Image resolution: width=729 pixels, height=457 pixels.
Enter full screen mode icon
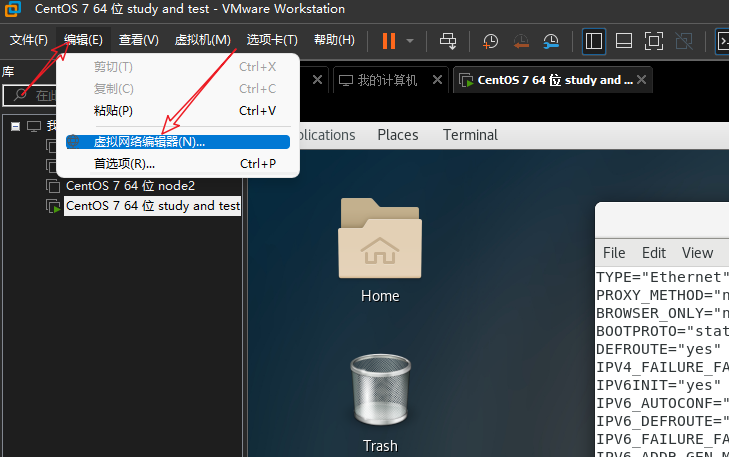[x=654, y=41]
